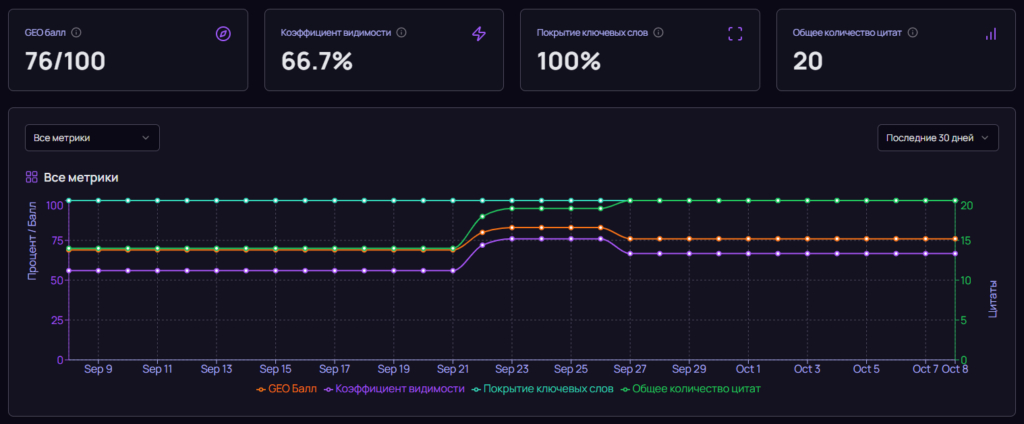Click the Oct 5 point on purple visibility line
1024x424 pixels.
867,253
